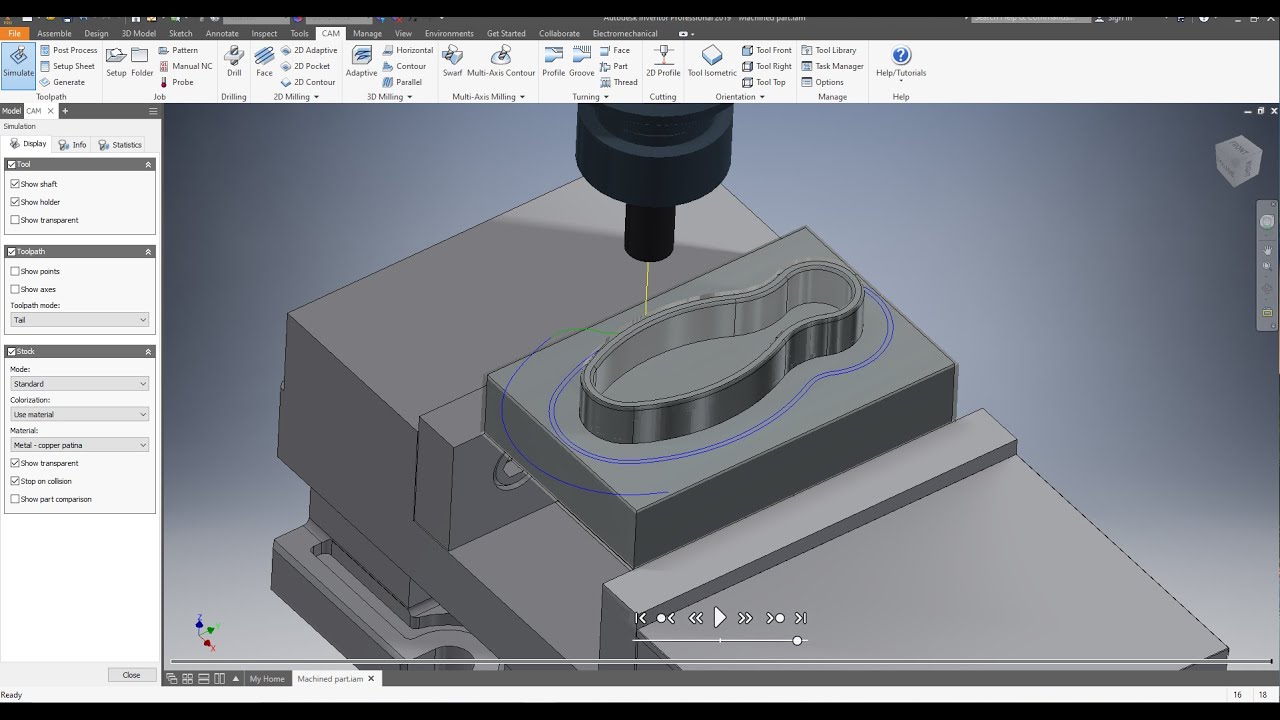Viewport: 1280px width, 720px height.
Task: Click the Simulate tool icon
Action: coord(18,62)
